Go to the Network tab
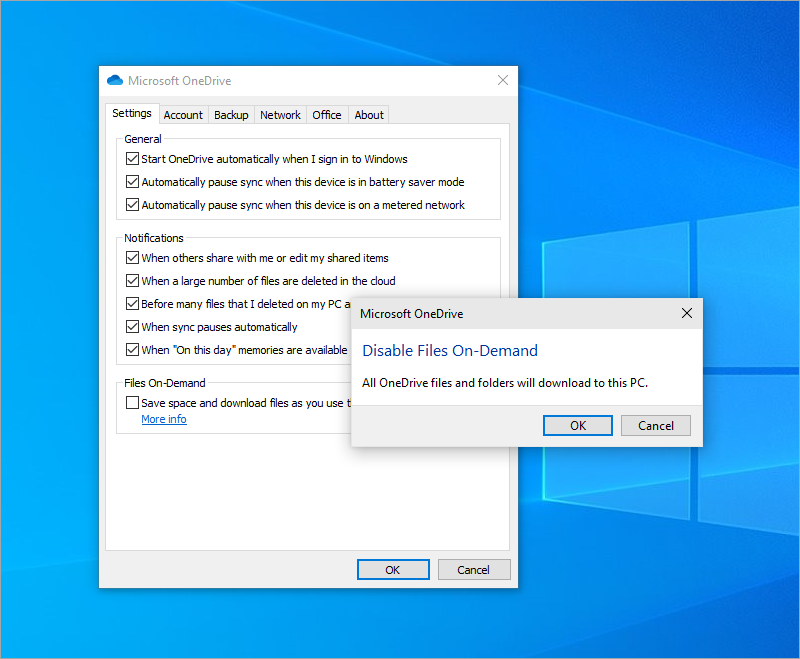 point(280,115)
